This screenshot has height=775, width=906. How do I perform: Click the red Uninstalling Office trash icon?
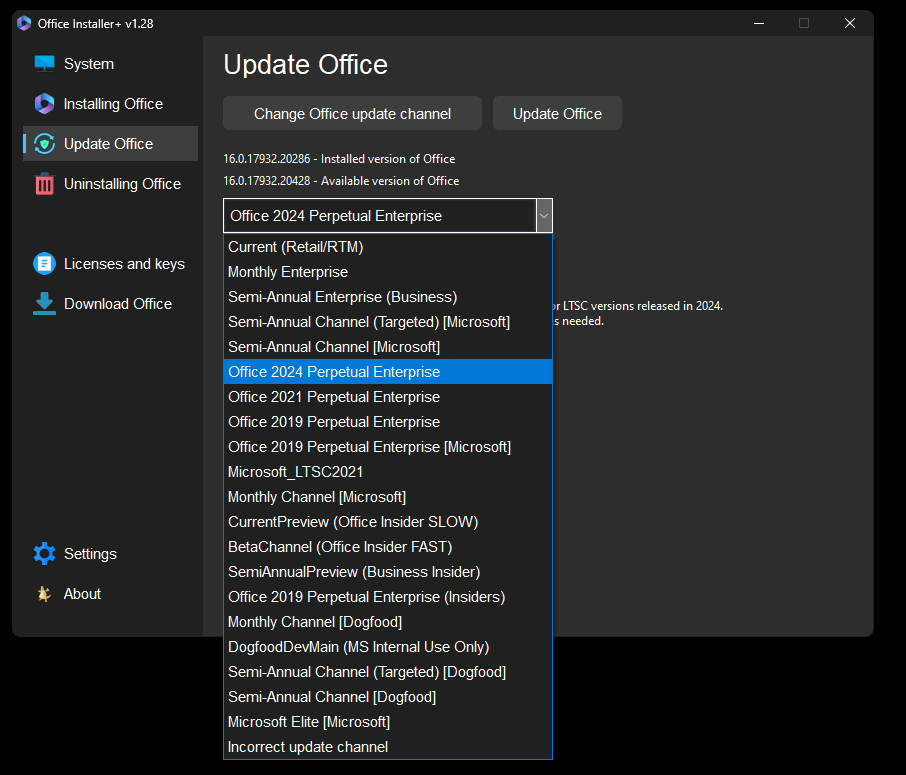pyautogui.click(x=44, y=184)
